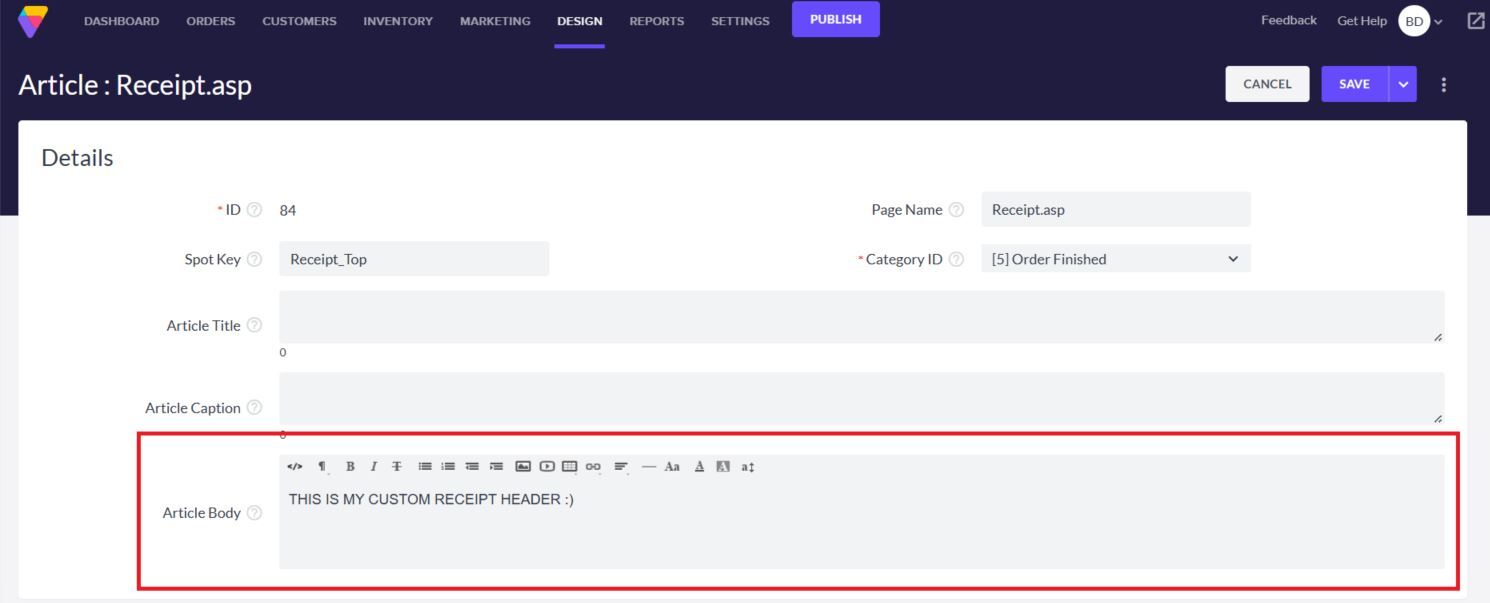Insert a video via editor toolbar
The width and height of the screenshot is (1490, 603).
point(547,467)
